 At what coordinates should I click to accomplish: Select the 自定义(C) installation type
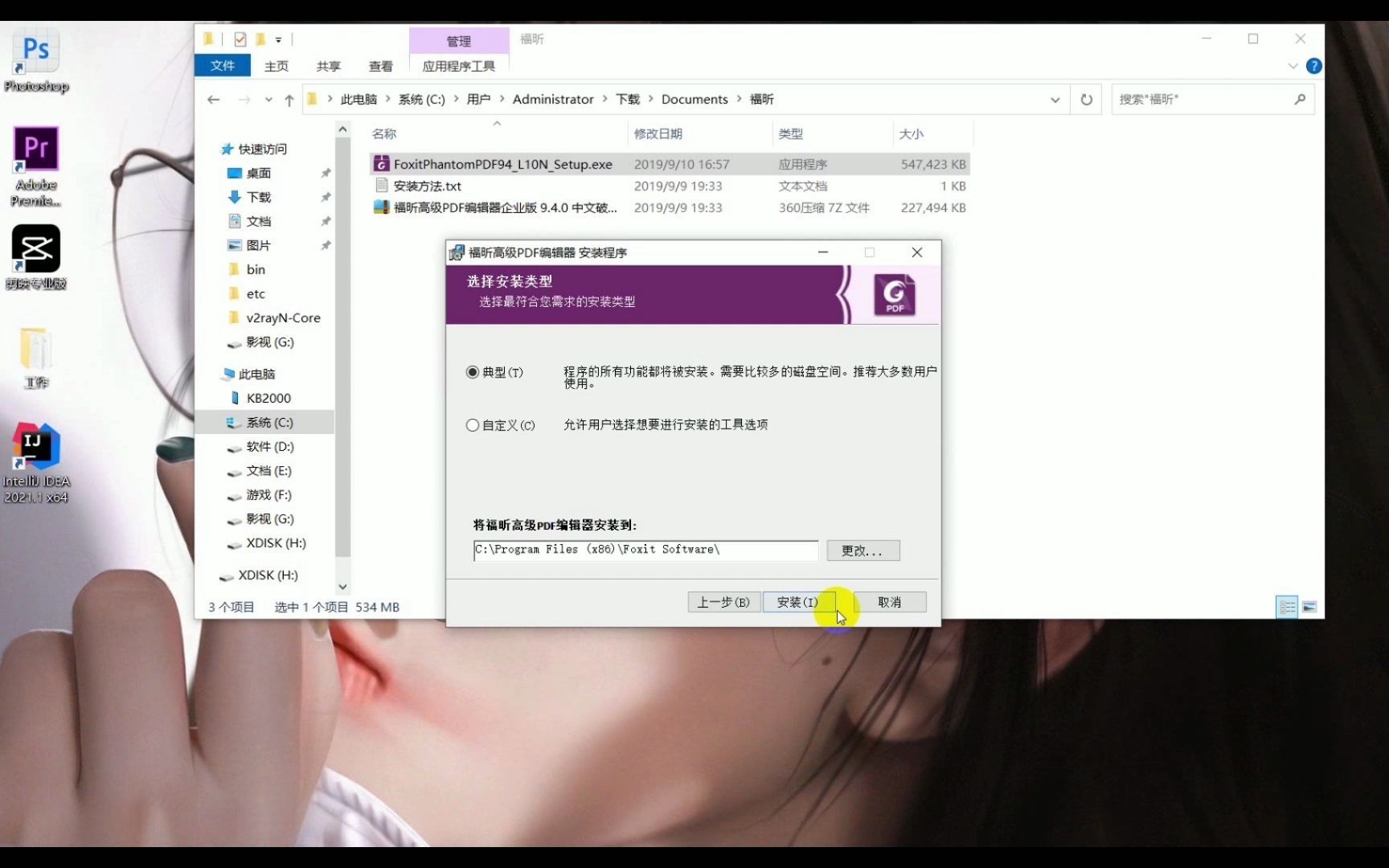pyautogui.click(x=473, y=425)
